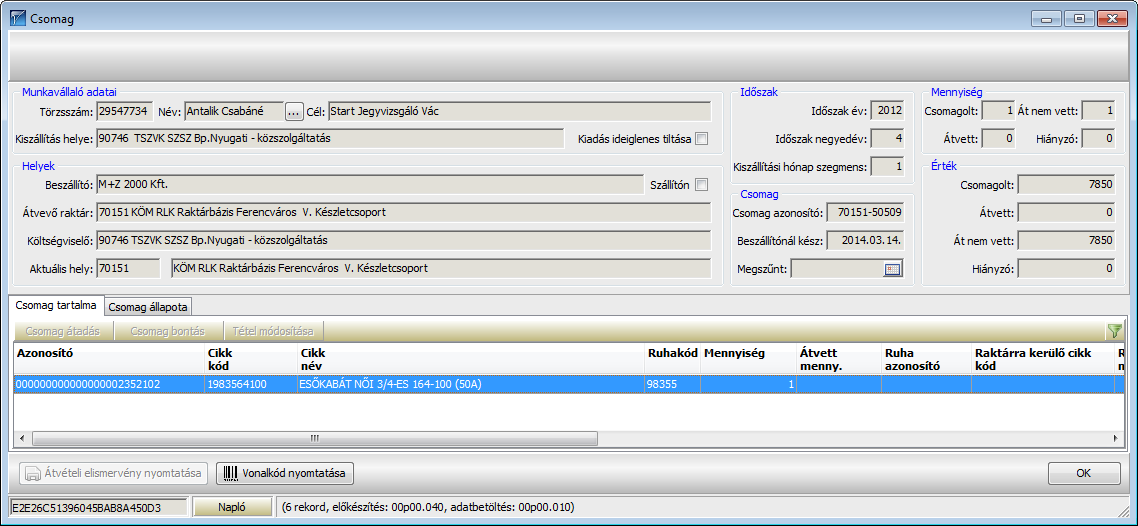Screen dimensions: 1138x526
Task: Click the Megszűnt date input field
Action: point(838,269)
